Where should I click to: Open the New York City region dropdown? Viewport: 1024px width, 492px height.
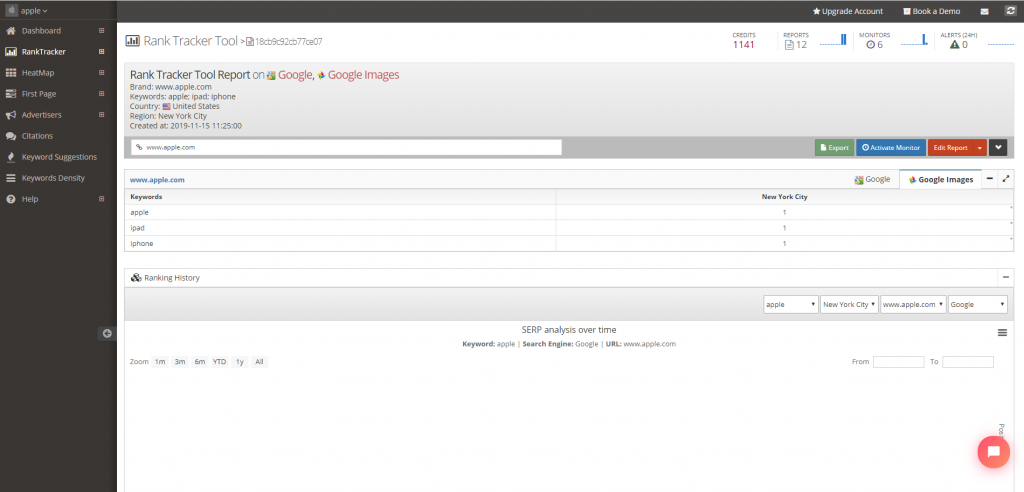(x=850, y=304)
